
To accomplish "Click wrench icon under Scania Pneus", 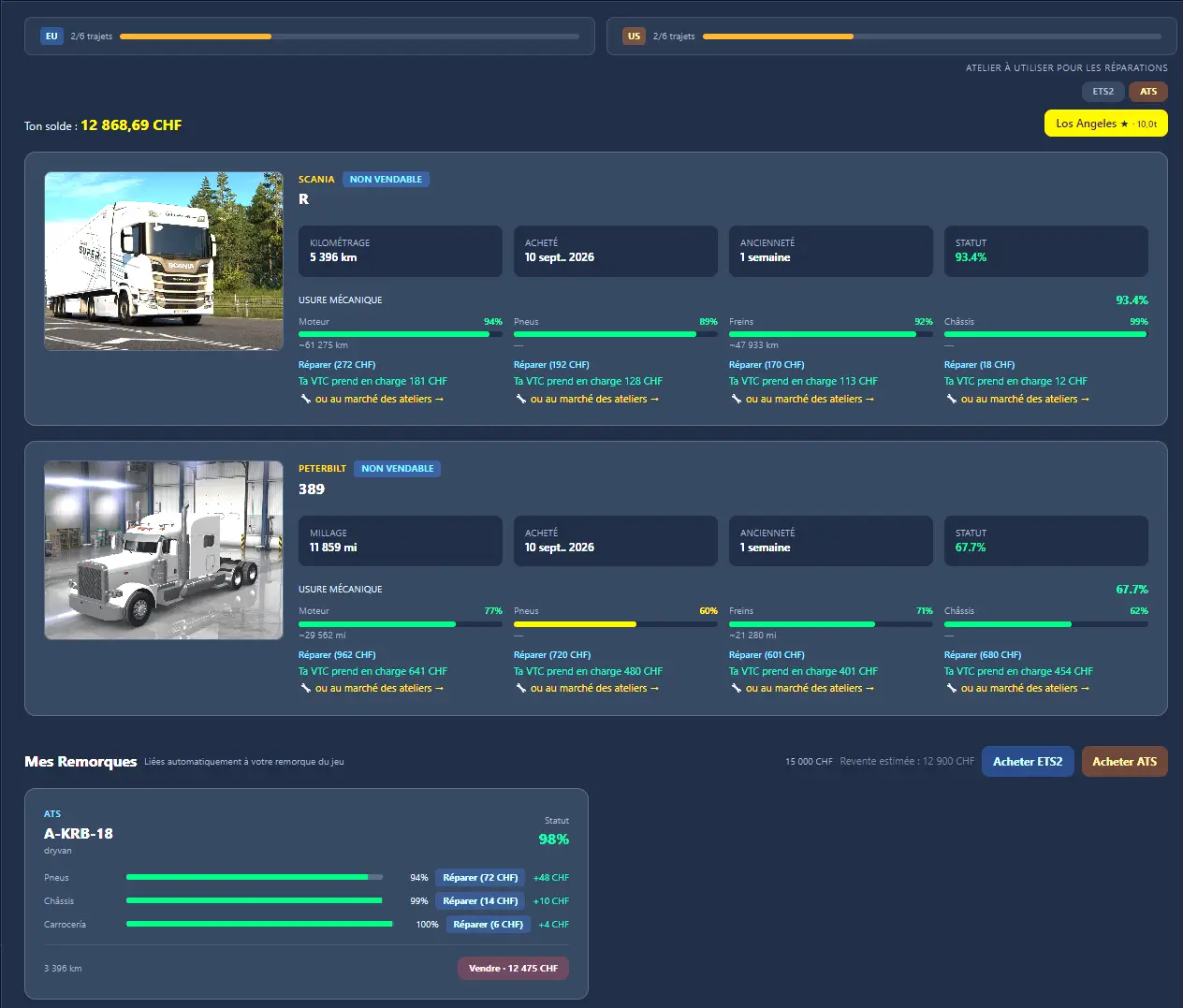I will click(520, 400).
